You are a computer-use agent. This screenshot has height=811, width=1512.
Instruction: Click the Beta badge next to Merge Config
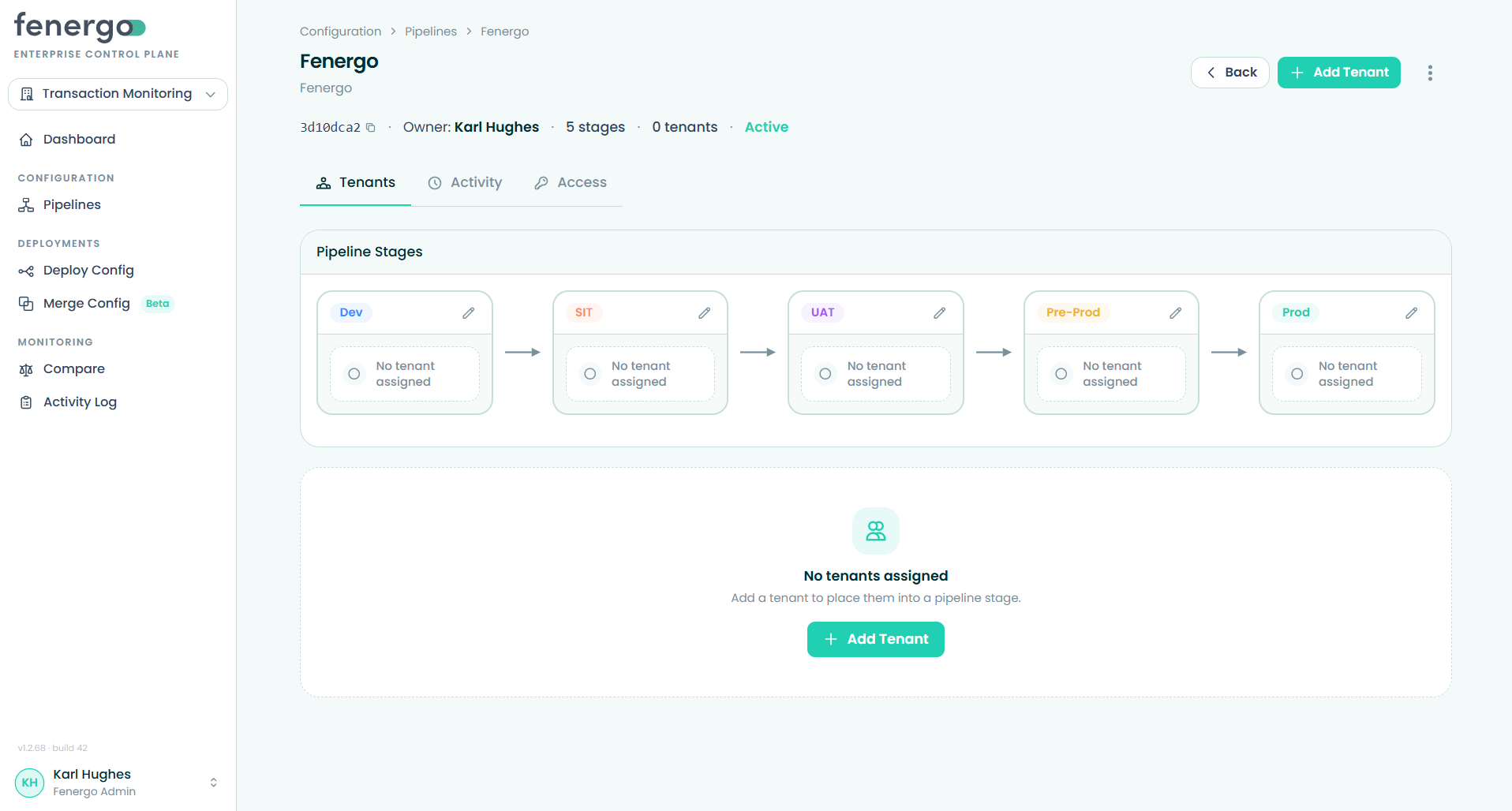[x=157, y=304]
